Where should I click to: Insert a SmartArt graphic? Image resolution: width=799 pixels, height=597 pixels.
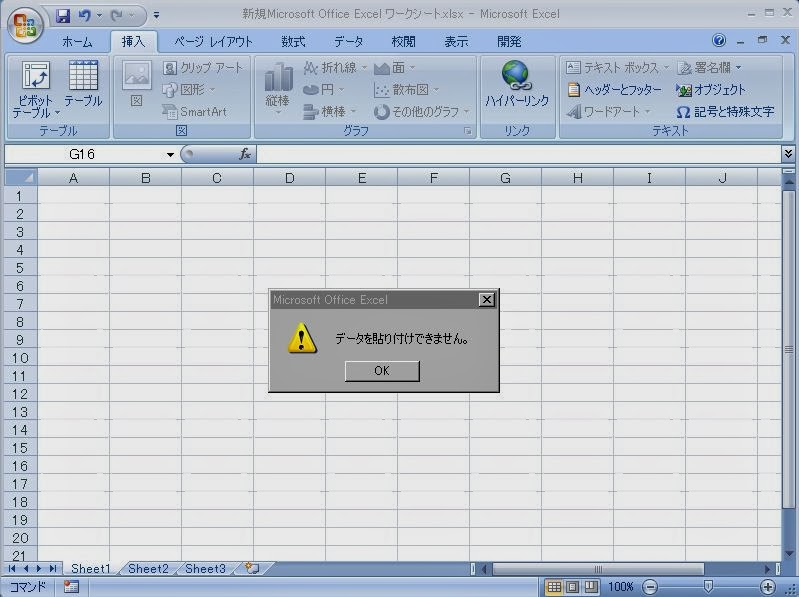[x=194, y=112]
